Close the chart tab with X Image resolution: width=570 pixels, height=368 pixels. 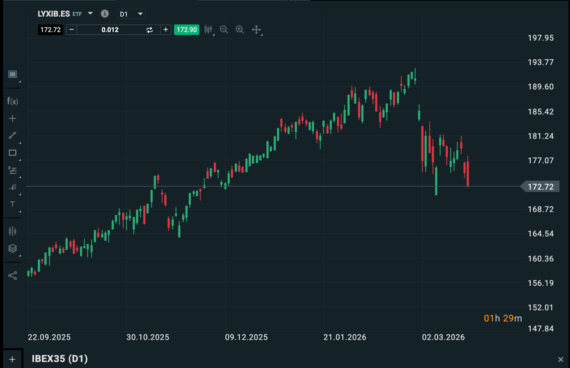pos(560,360)
